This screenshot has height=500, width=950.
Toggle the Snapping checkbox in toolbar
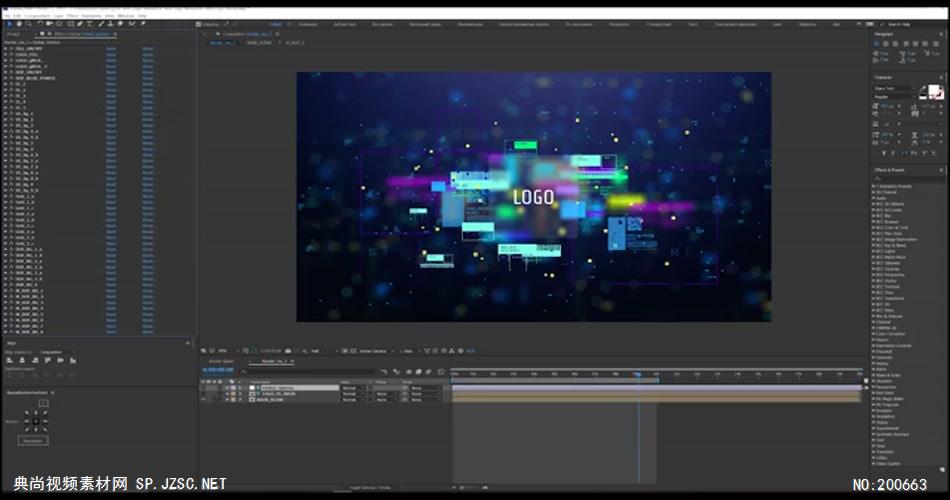click(x=198, y=24)
